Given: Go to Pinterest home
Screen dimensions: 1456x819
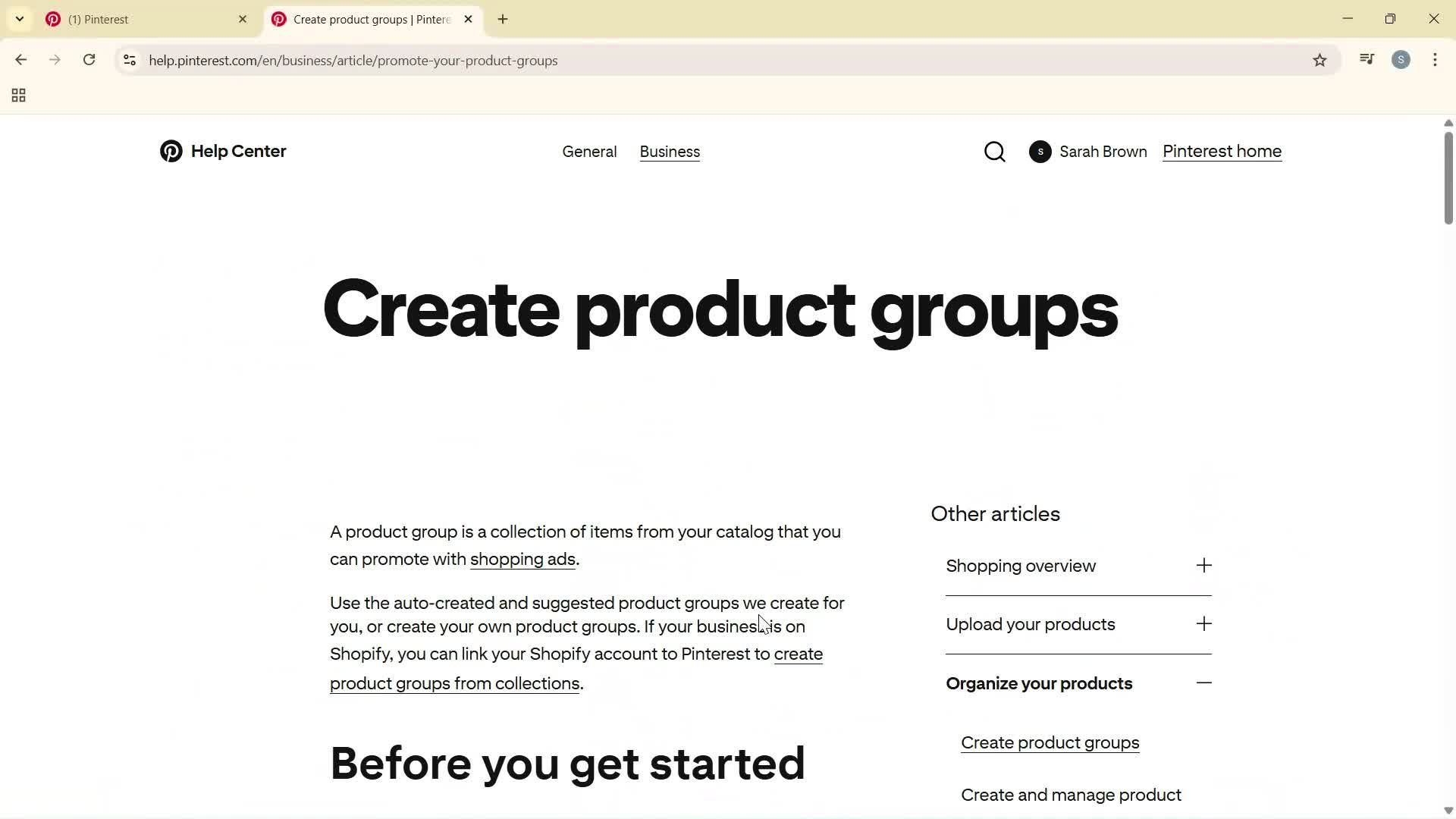Looking at the screenshot, I should (1222, 151).
